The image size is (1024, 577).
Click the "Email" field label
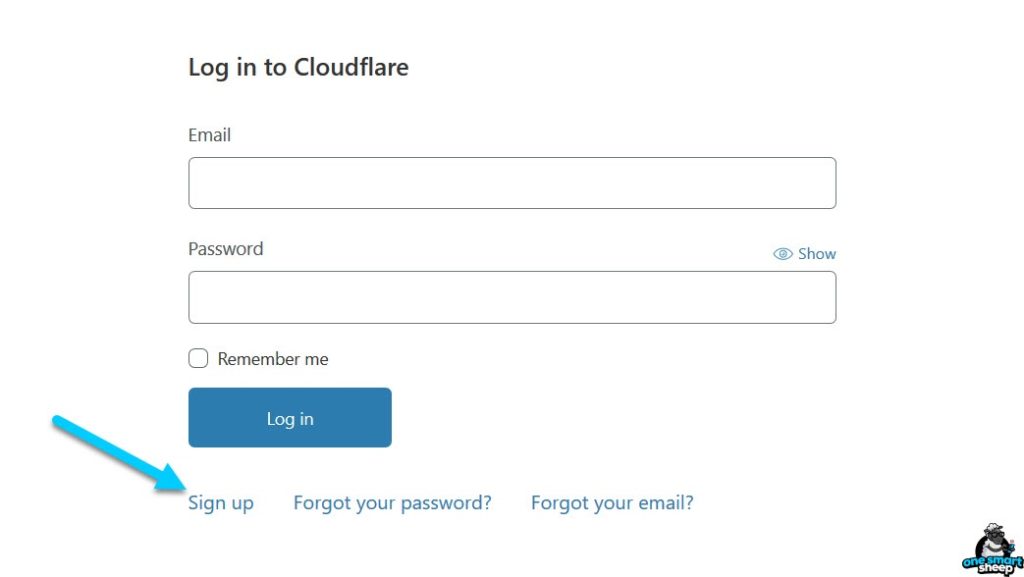tap(210, 135)
